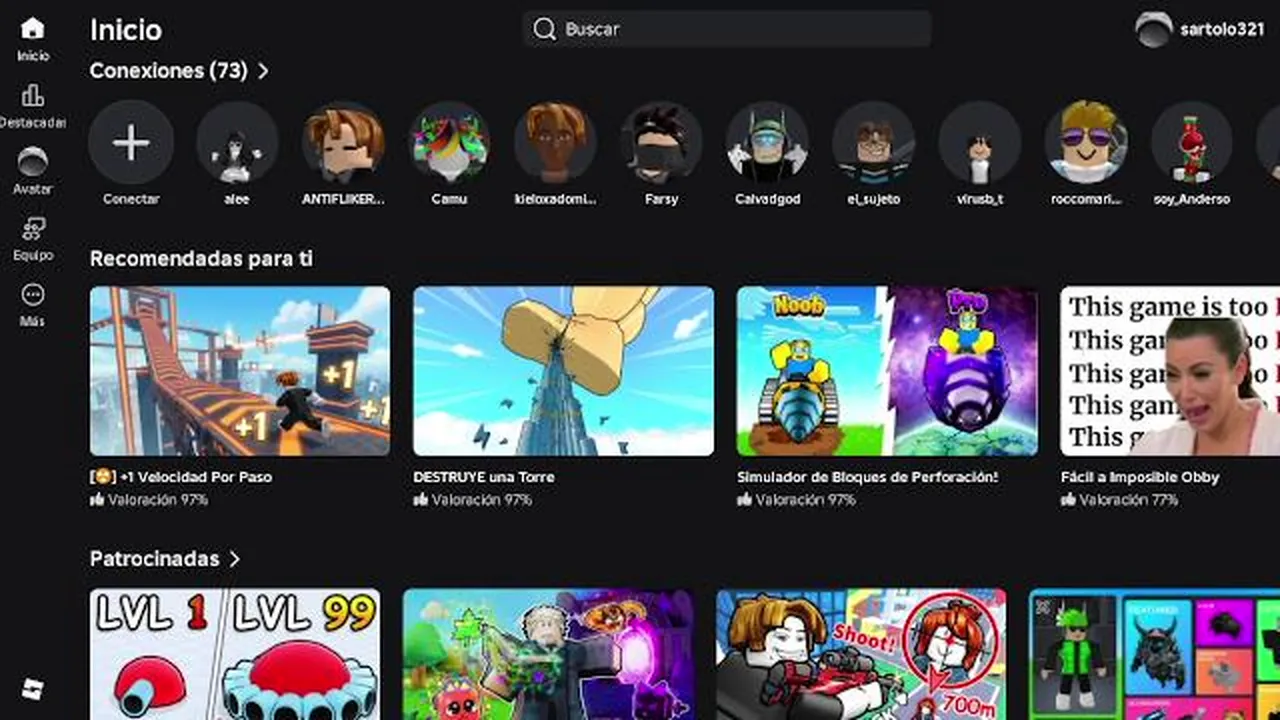Click the Conectar label

pyautogui.click(x=131, y=199)
